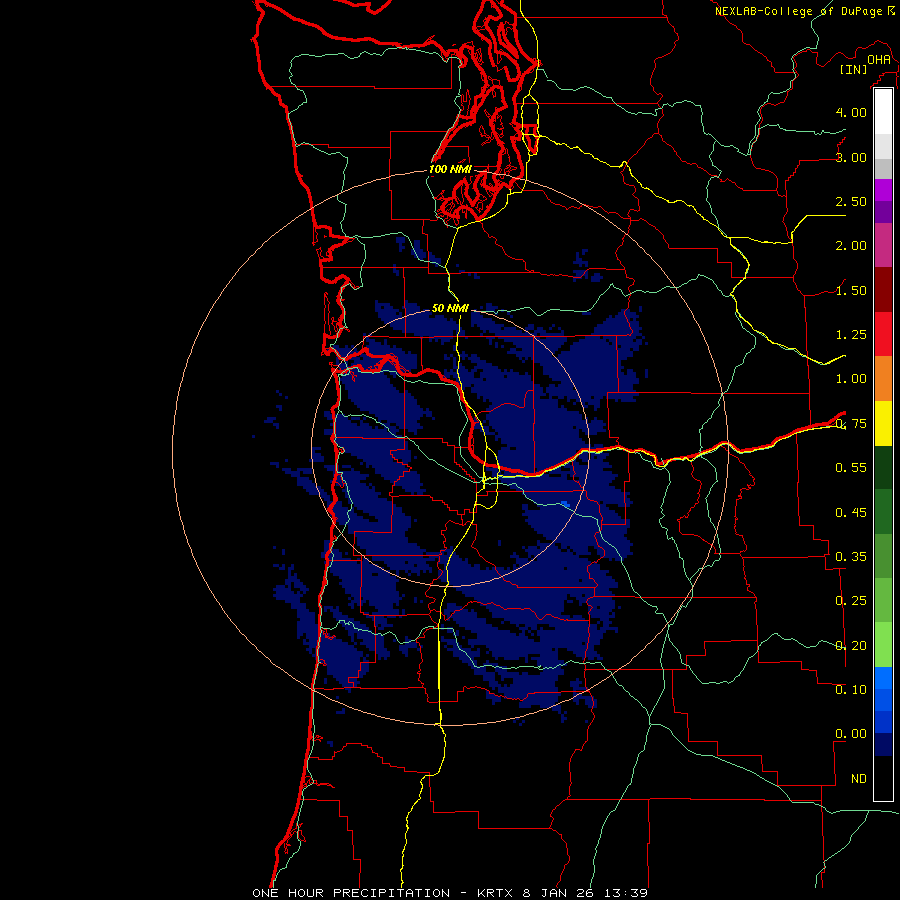Click the 0.25 legend value
Viewport: 900px width, 900px height.
851,601
